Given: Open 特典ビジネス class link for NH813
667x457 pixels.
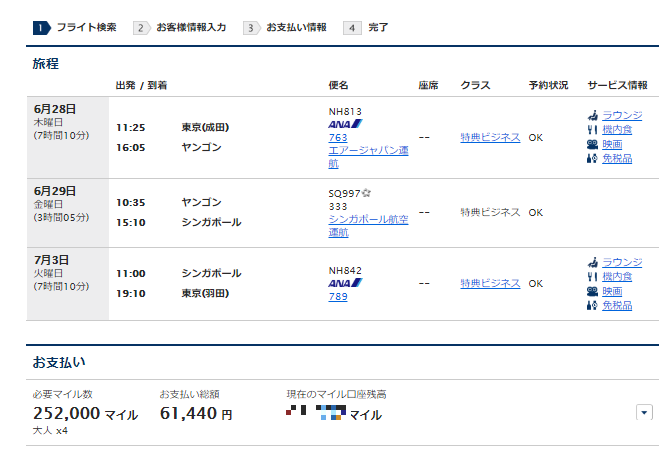Looking at the screenshot, I should point(490,137).
